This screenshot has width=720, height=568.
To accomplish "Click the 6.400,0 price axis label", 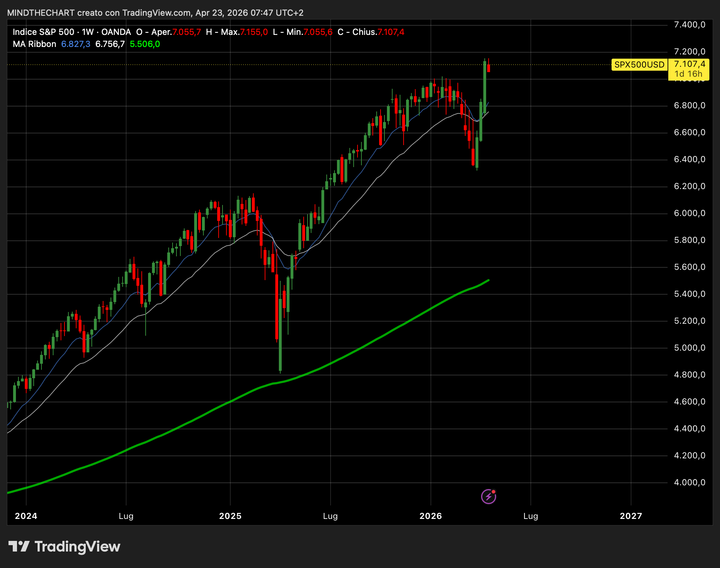I will [x=690, y=160].
